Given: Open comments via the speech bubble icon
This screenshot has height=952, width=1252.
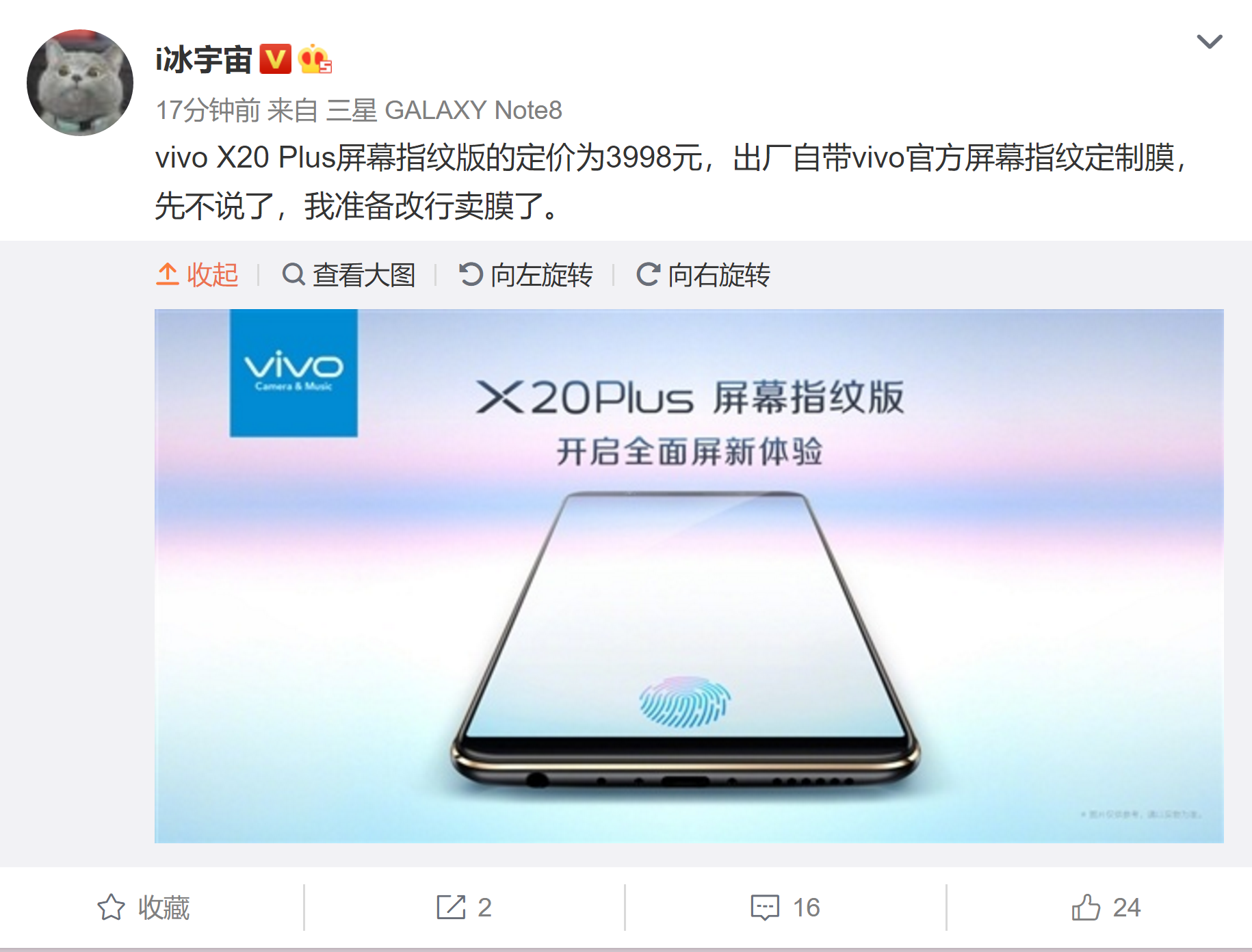Looking at the screenshot, I should [765, 908].
